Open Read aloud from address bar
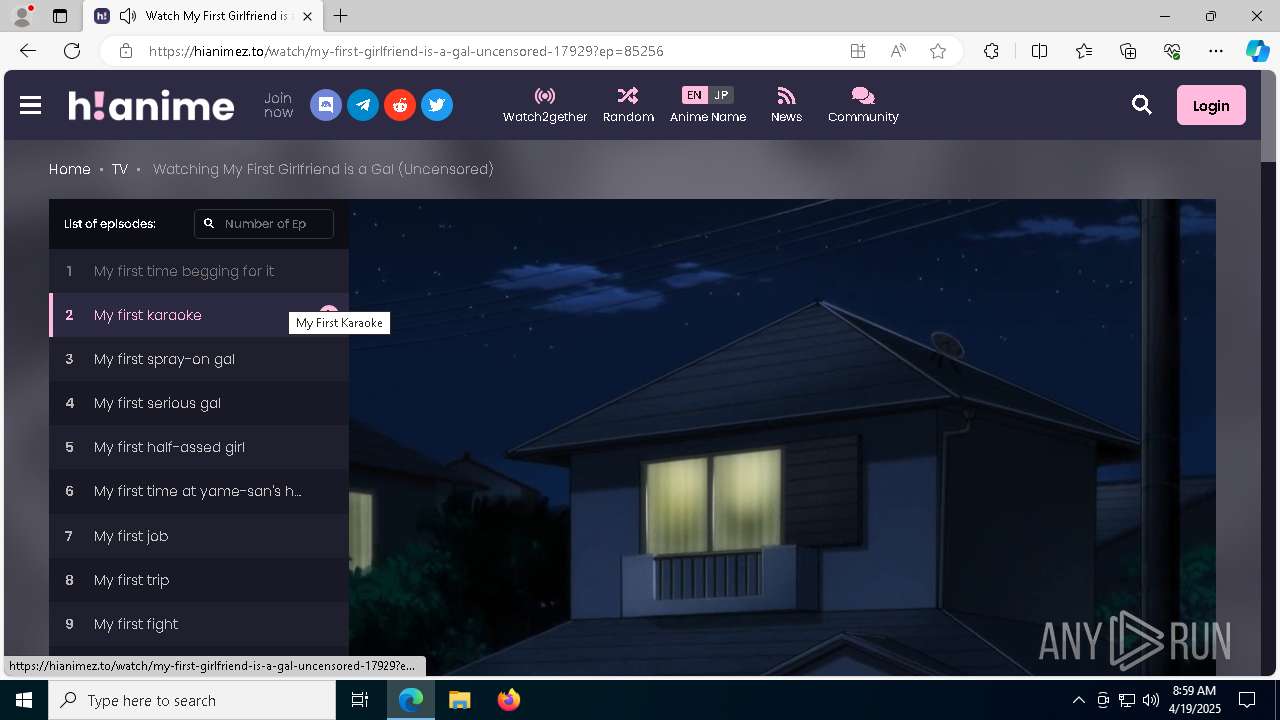1280x720 pixels. point(898,51)
